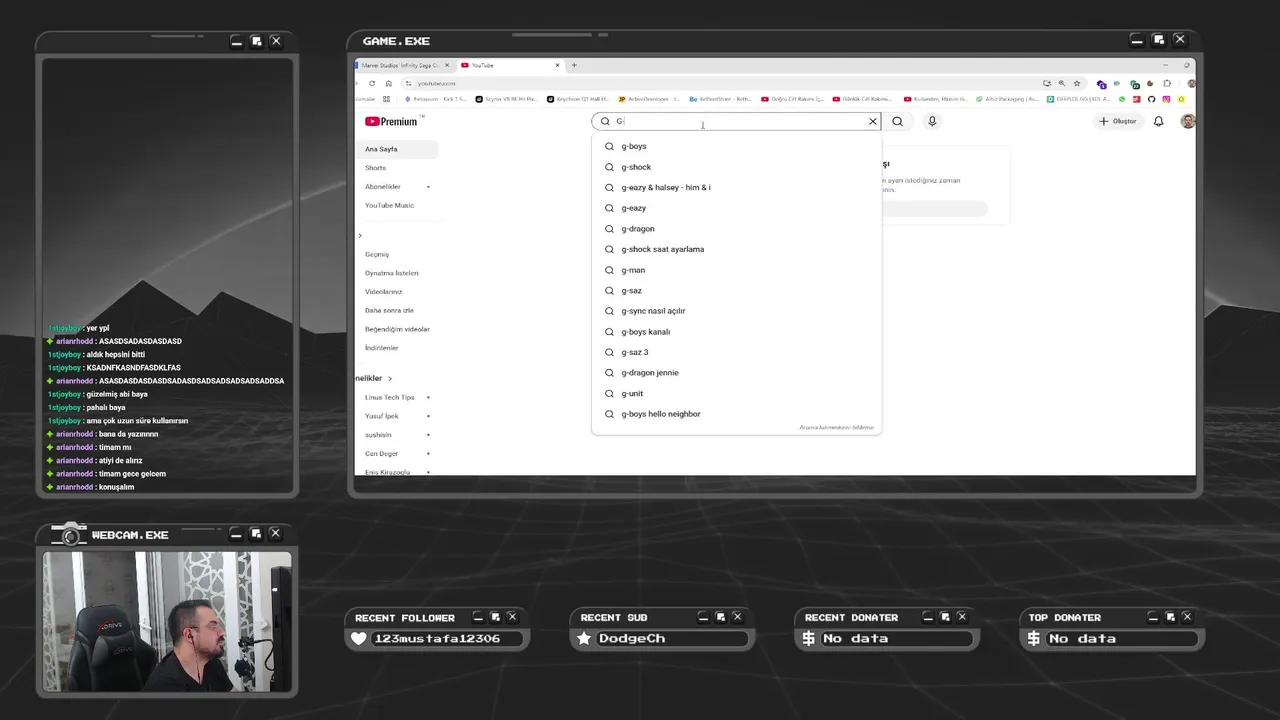Open YouTube Music from the sidebar
The height and width of the screenshot is (720, 1280).
pos(389,205)
